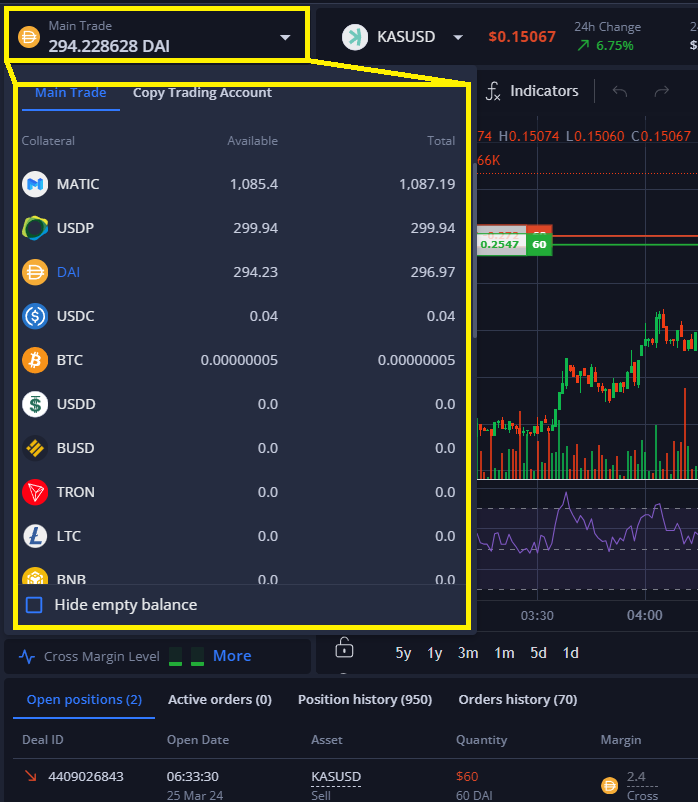The image size is (698, 802).
Task: Select the 1y chart time range
Action: click(x=435, y=653)
